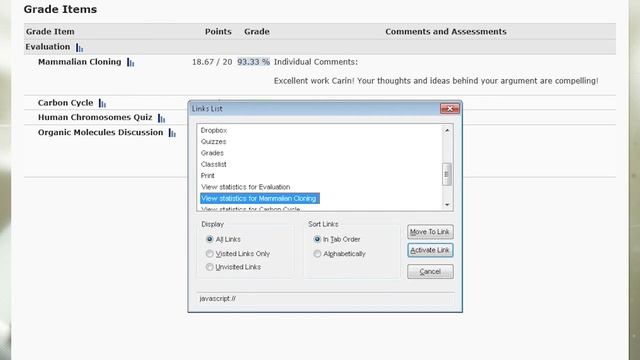Screen dimensions: 640x360
Task: Click the Human Chromosomes Quiz grade item
Action: [95, 118]
